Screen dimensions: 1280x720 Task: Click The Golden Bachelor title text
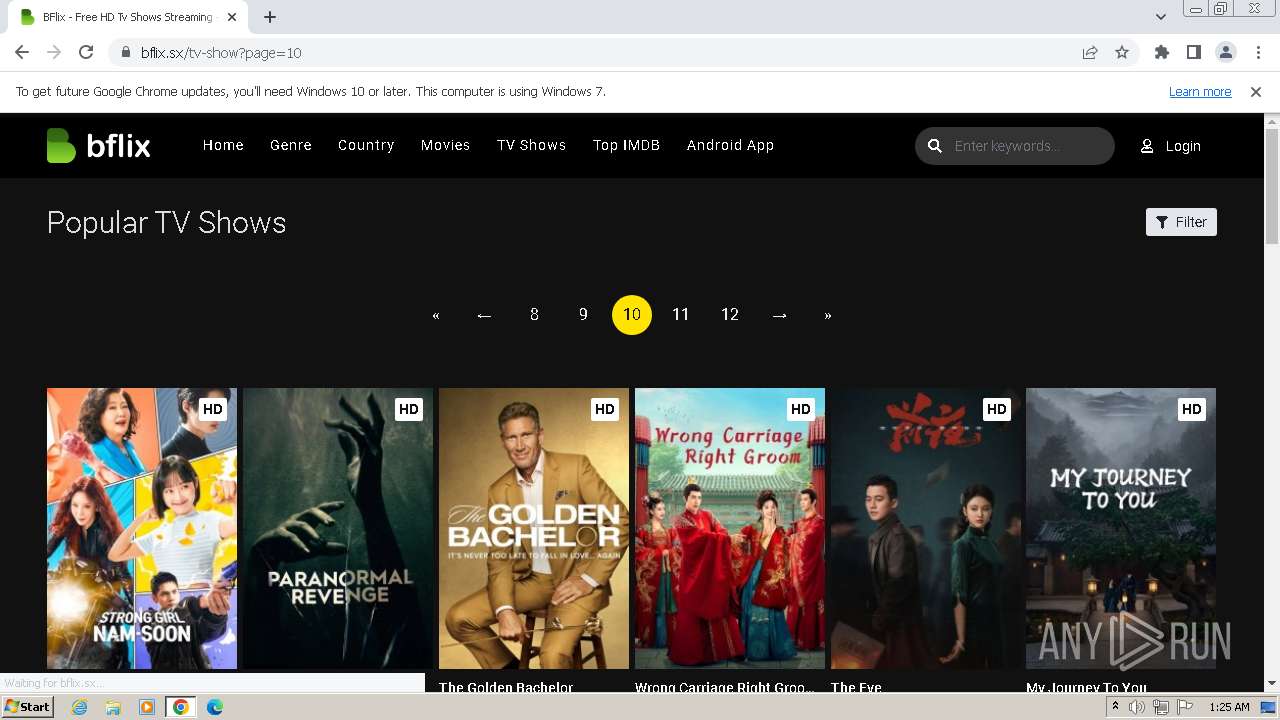(x=506, y=687)
